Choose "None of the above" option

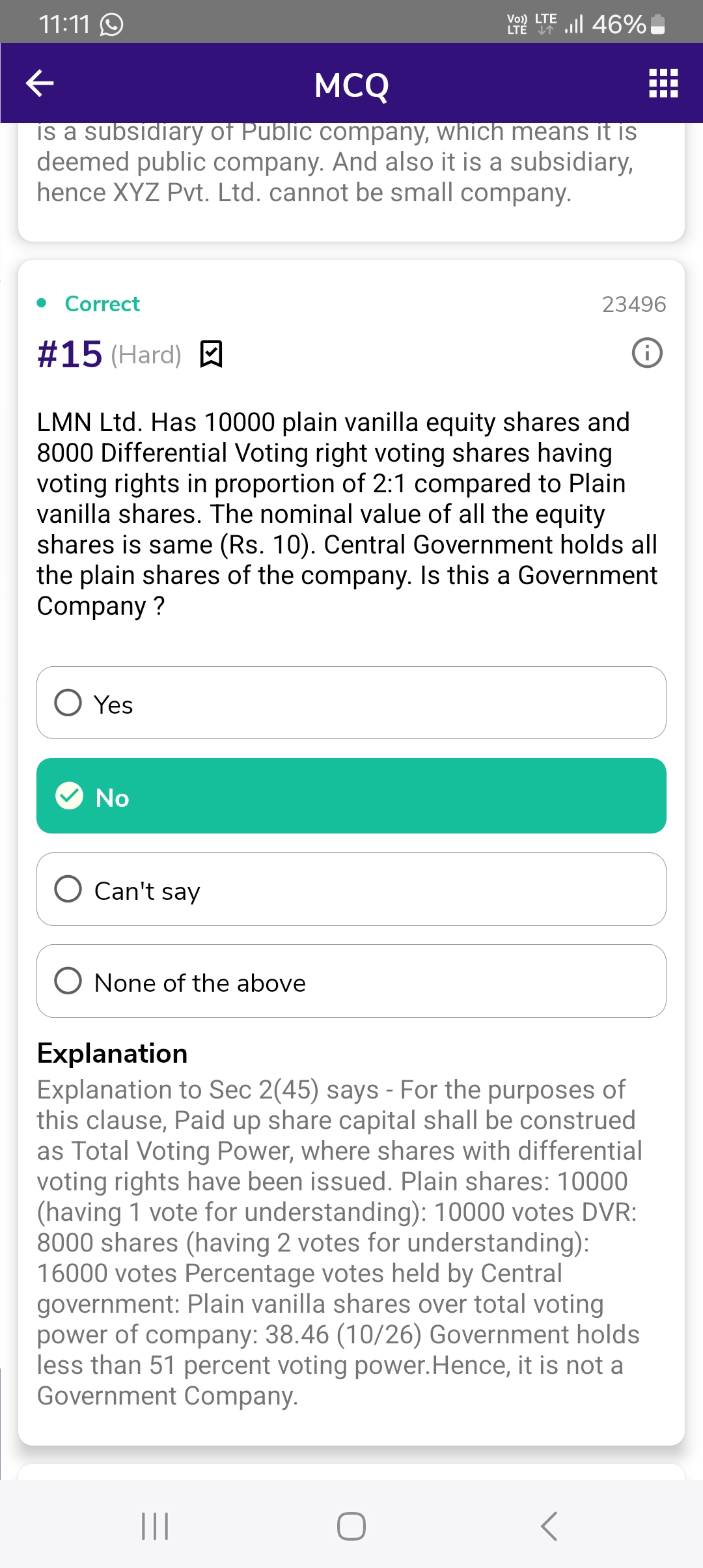(x=68, y=981)
